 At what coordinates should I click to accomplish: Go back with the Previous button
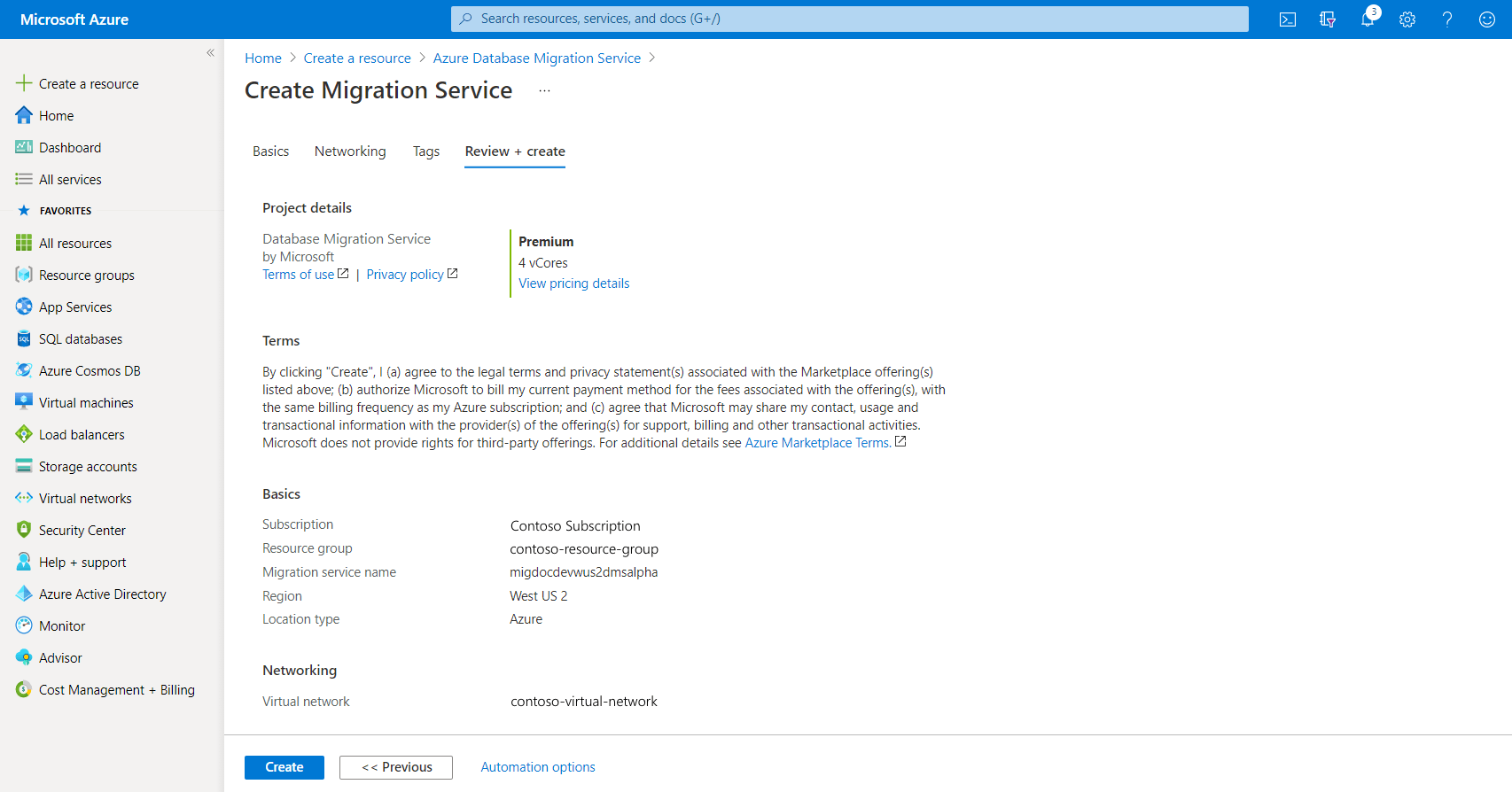coord(396,767)
